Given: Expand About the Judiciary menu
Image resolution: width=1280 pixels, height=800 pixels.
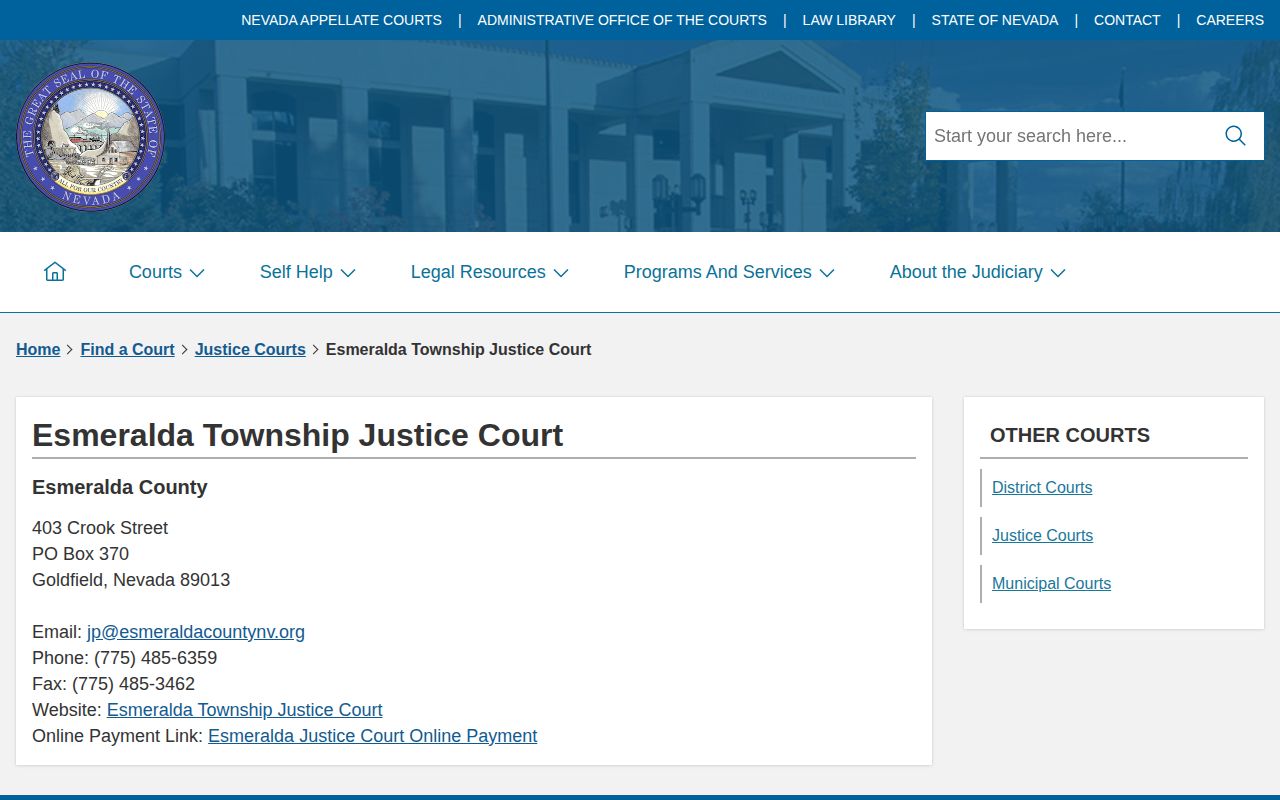Looking at the screenshot, I should 978,272.
